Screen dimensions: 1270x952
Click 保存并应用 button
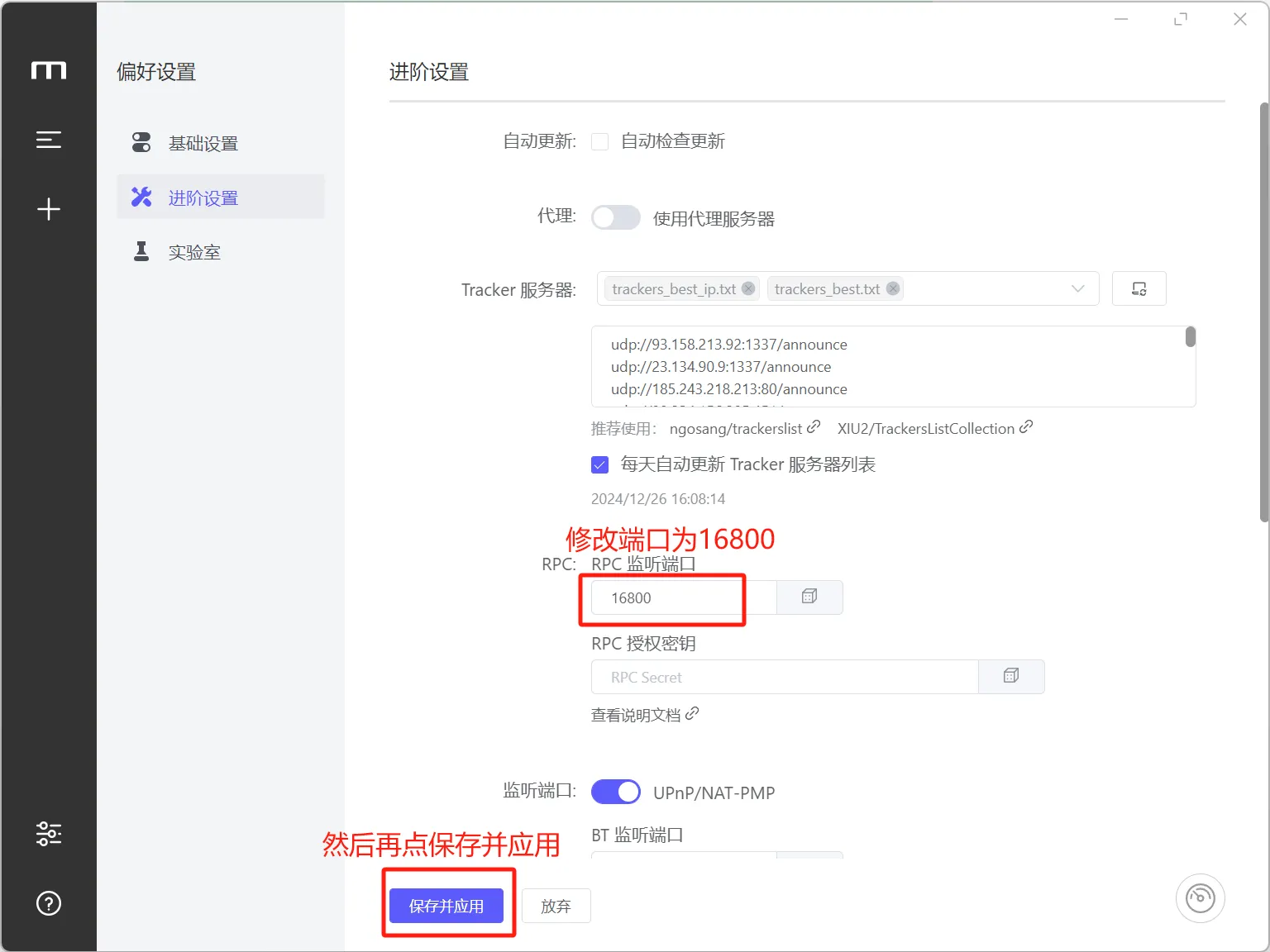[x=446, y=906]
